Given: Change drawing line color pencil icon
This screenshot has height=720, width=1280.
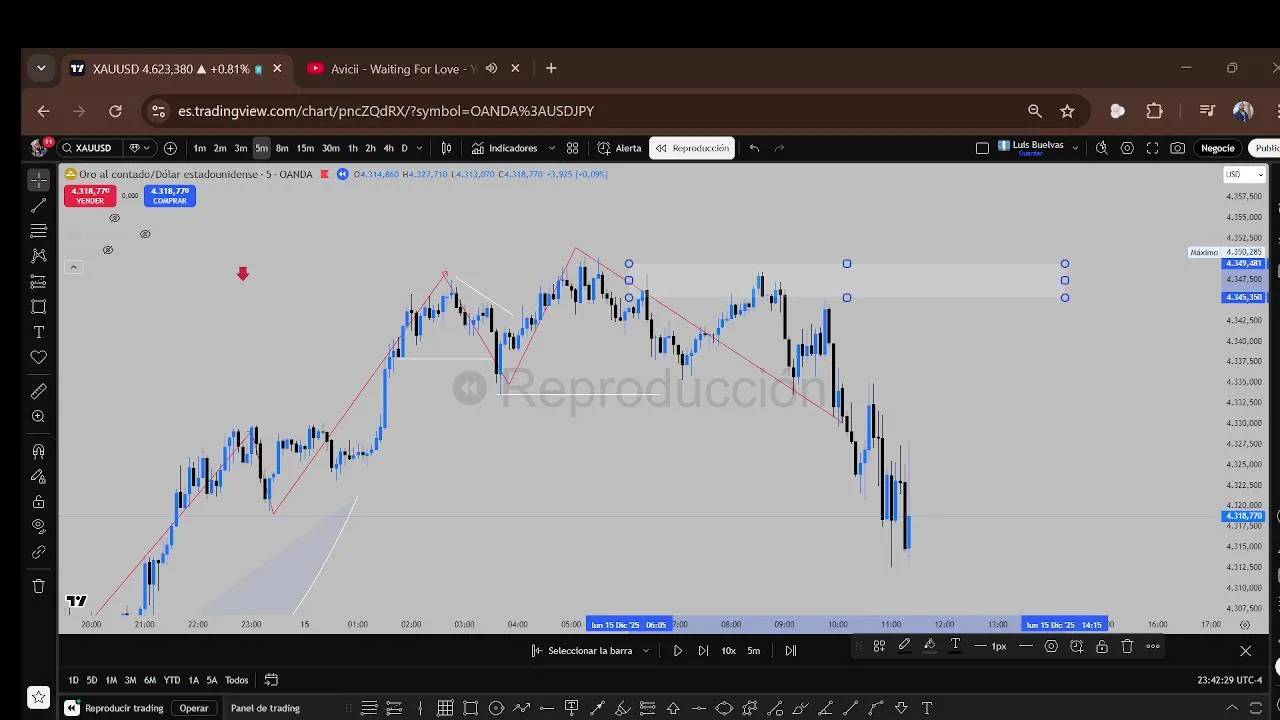Looking at the screenshot, I should 904,646.
